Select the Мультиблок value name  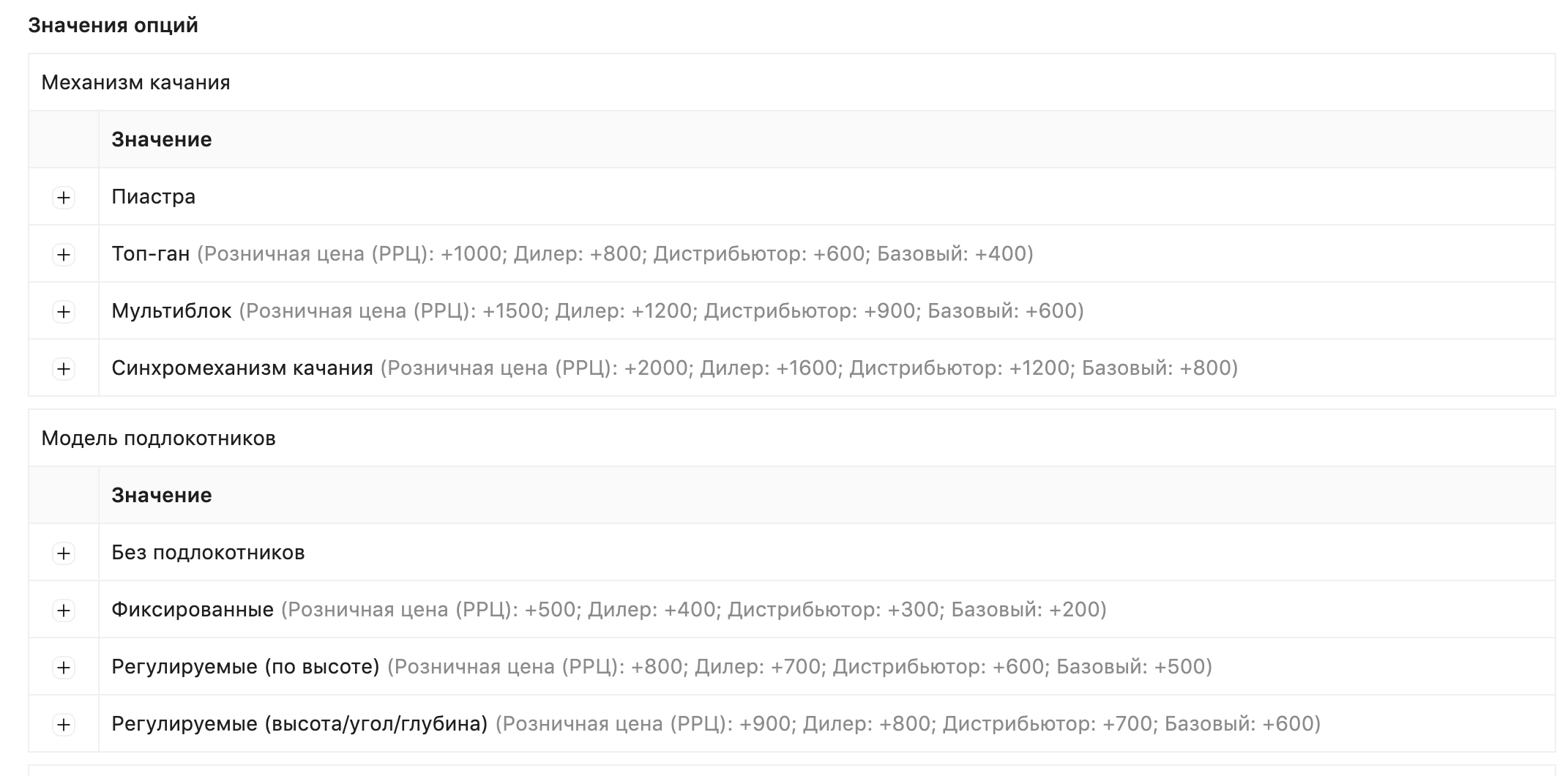point(171,311)
